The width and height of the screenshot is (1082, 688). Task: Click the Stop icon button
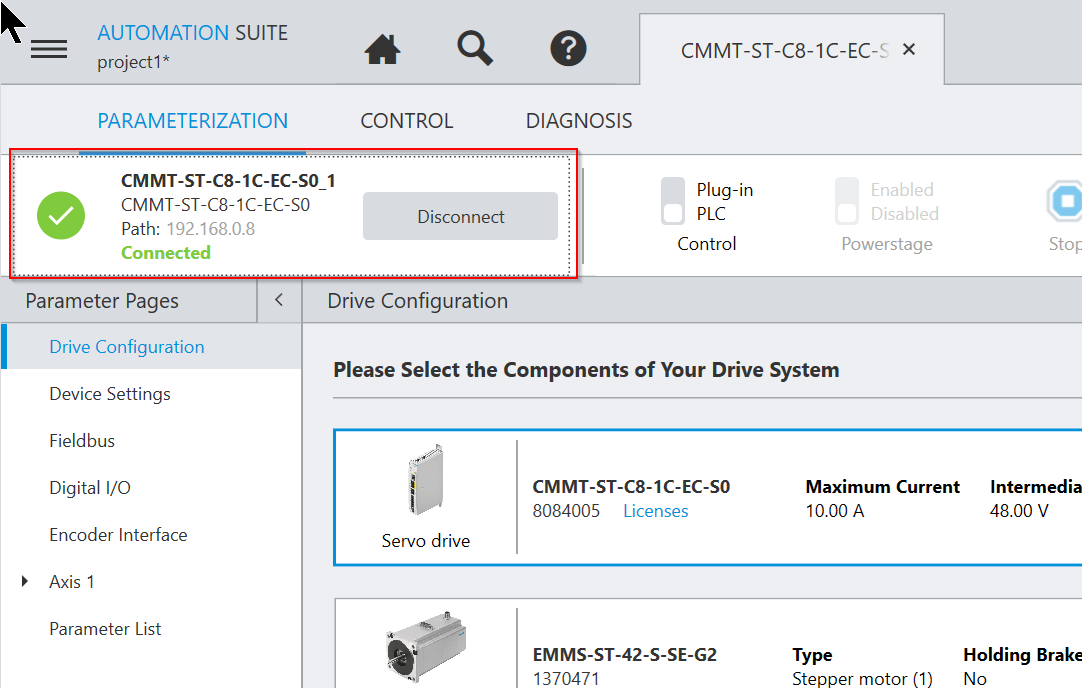click(1065, 201)
